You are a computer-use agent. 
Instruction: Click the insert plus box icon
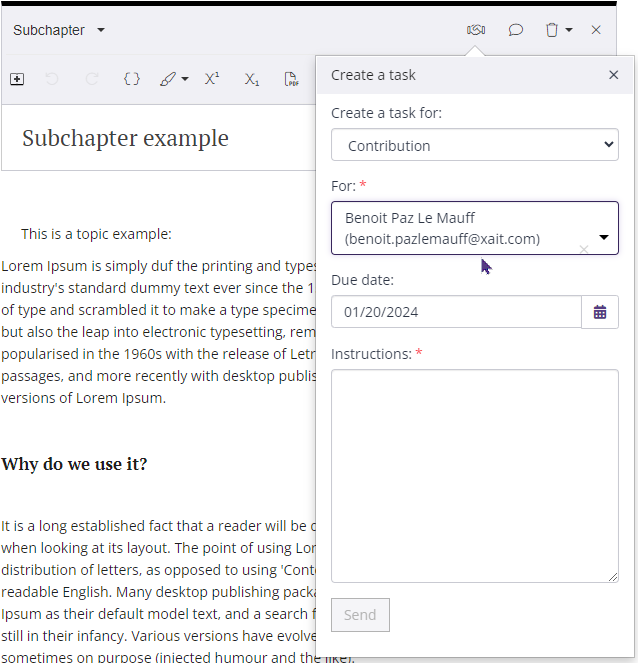pyautogui.click(x=17, y=79)
